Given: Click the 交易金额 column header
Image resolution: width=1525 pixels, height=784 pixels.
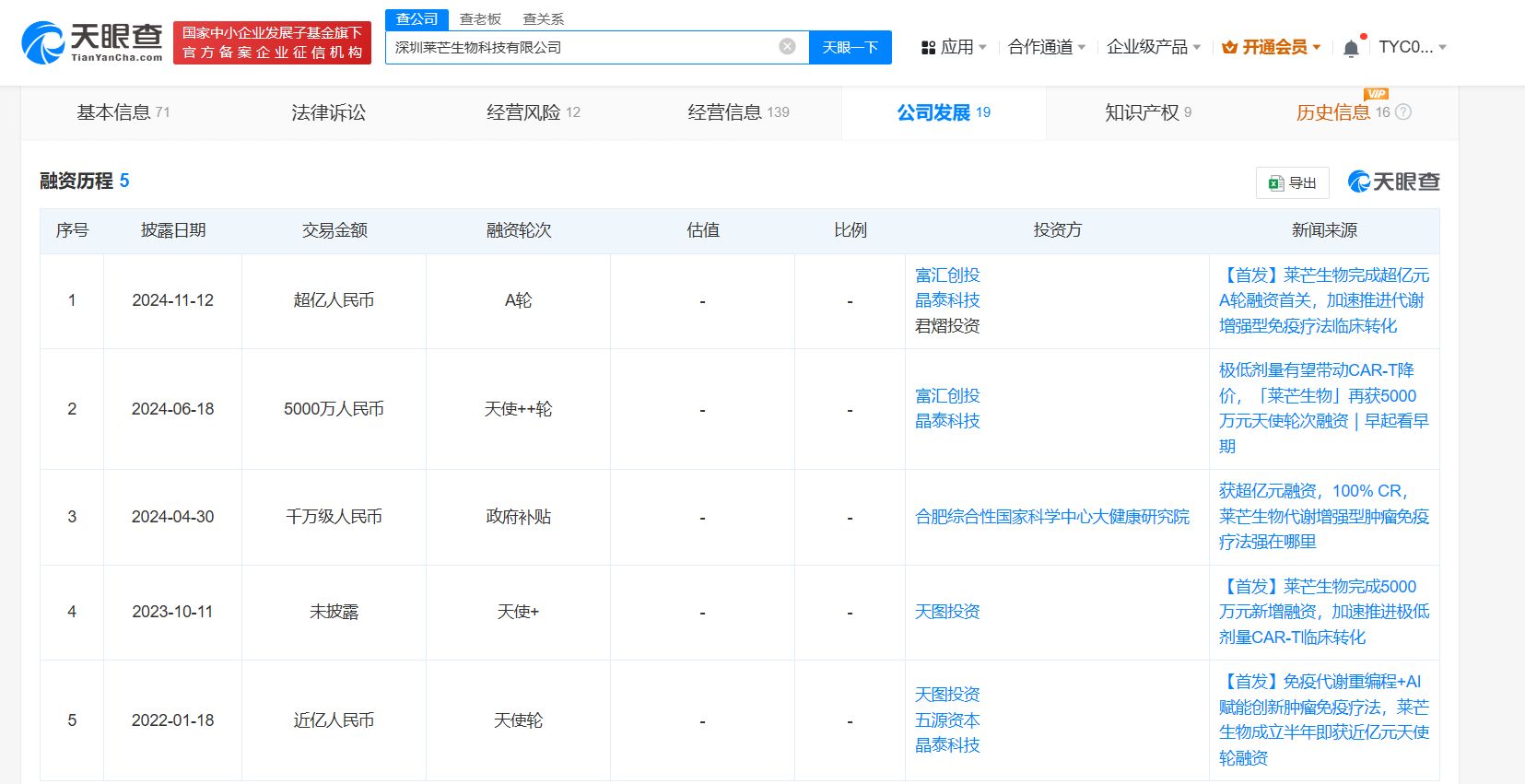Looking at the screenshot, I should [x=334, y=230].
